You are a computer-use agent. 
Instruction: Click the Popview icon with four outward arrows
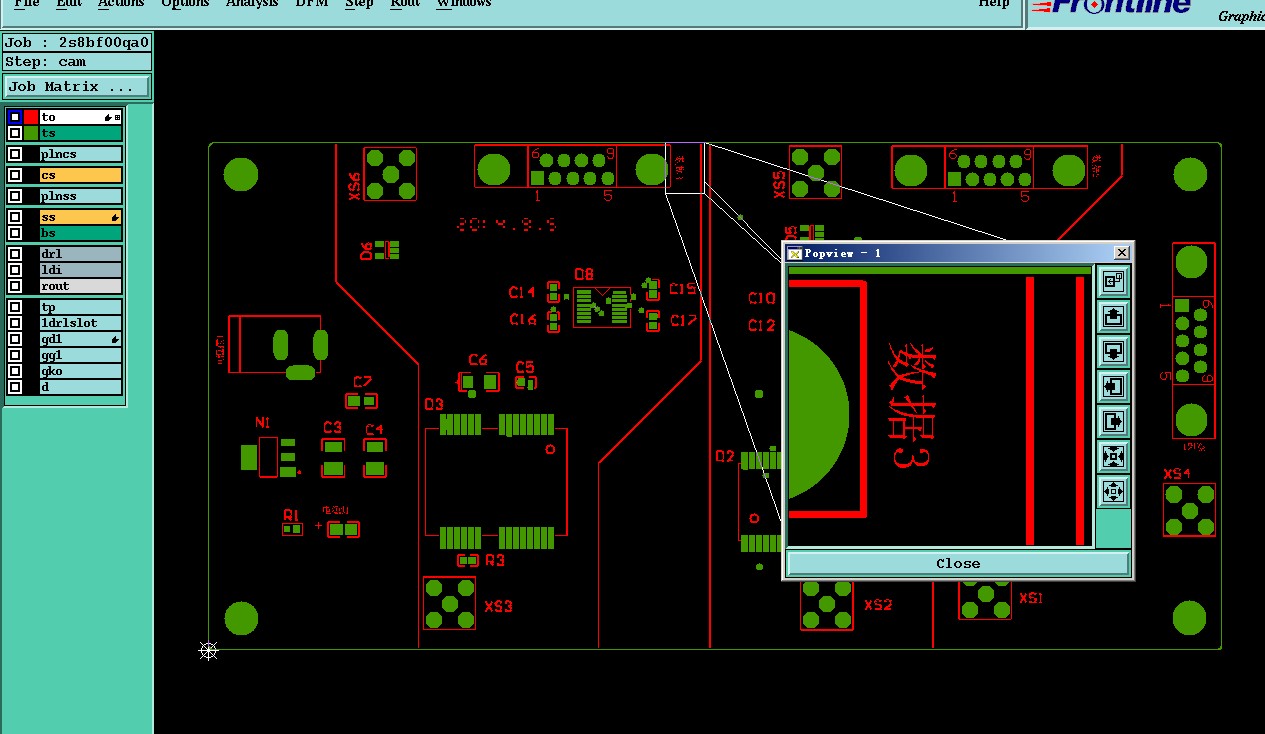coord(1113,491)
